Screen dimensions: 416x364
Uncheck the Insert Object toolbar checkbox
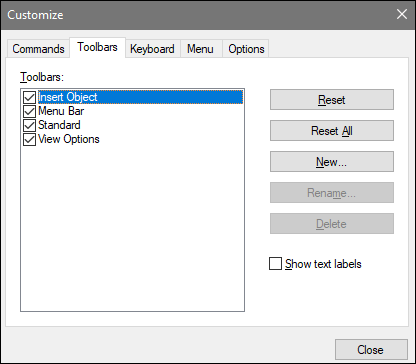coord(30,97)
